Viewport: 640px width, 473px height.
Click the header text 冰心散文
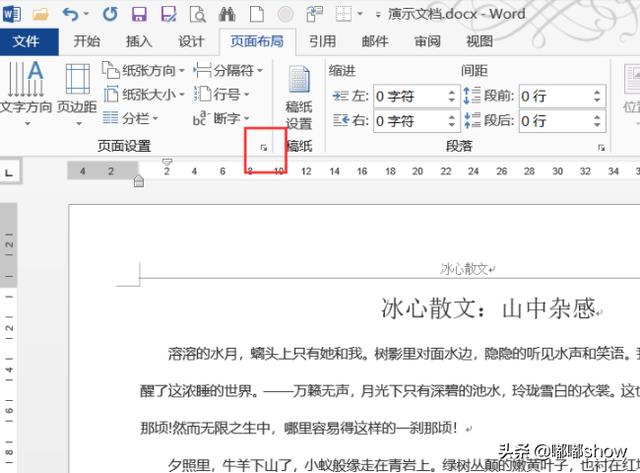[x=464, y=269]
